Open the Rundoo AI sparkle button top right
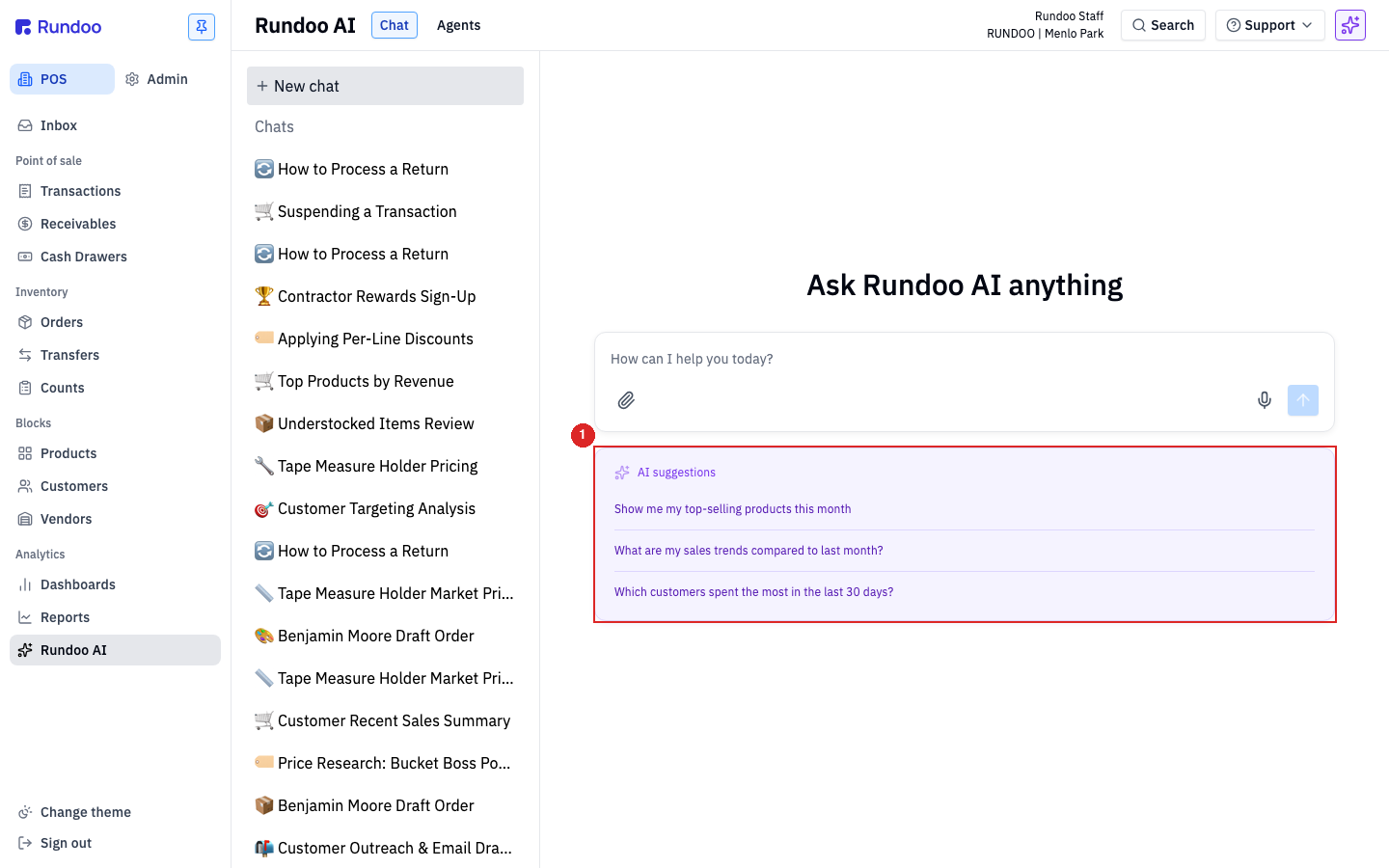This screenshot has height=868, width=1389. [1350, 25]
